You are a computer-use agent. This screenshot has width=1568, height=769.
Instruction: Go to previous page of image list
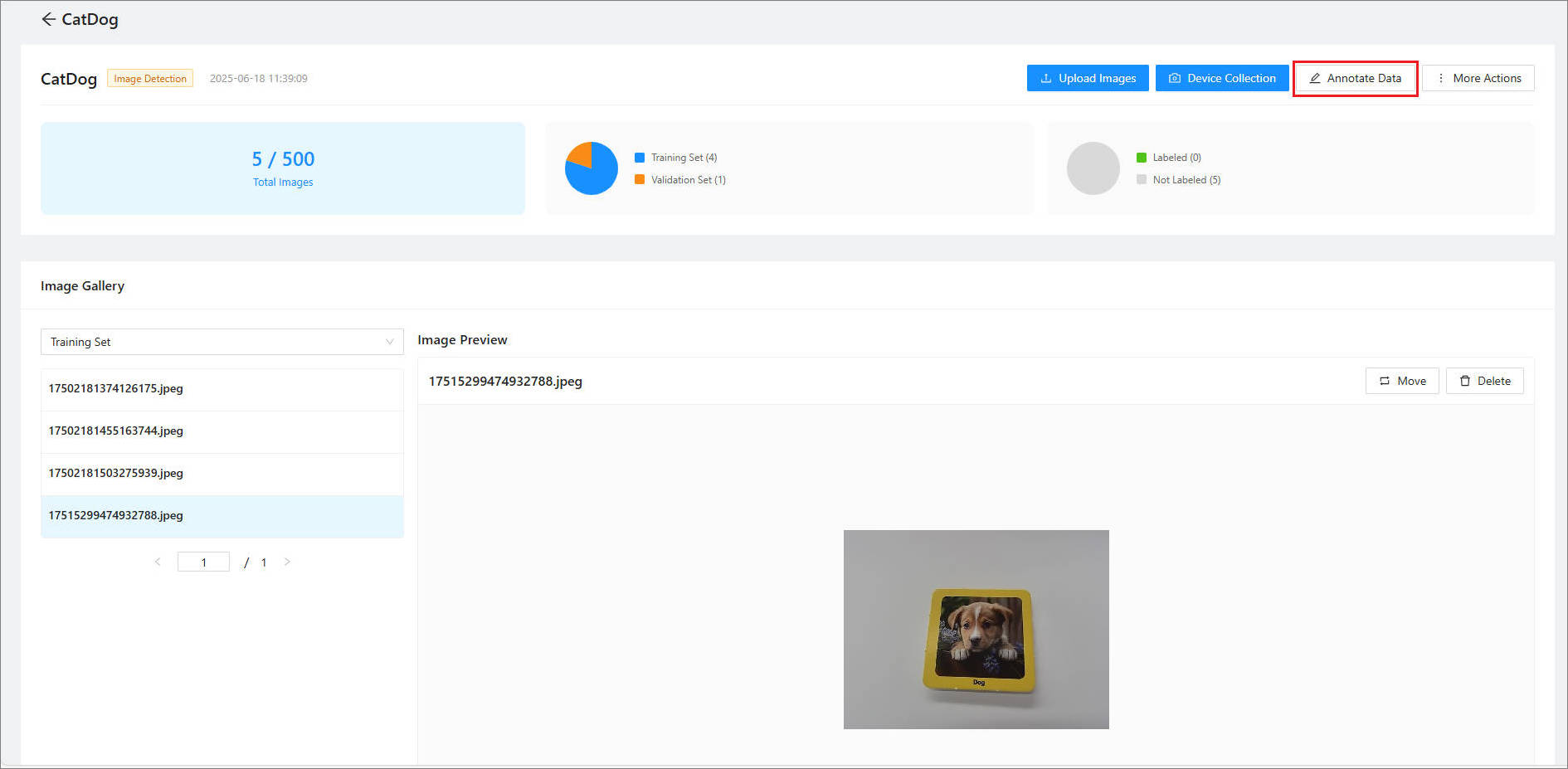158,562
